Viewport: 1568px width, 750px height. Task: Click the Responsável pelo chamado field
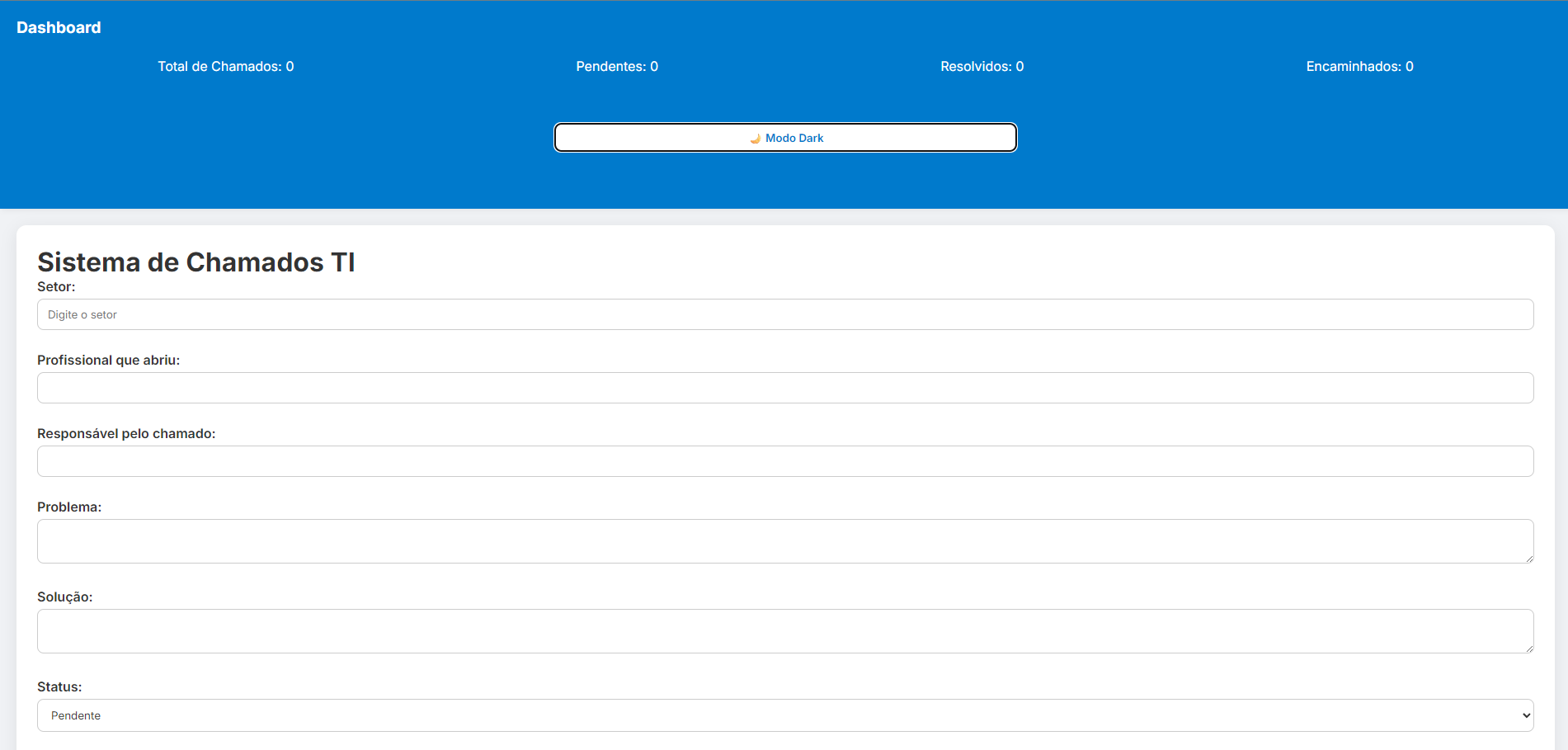pyautogui.click(x=784, y=461)
